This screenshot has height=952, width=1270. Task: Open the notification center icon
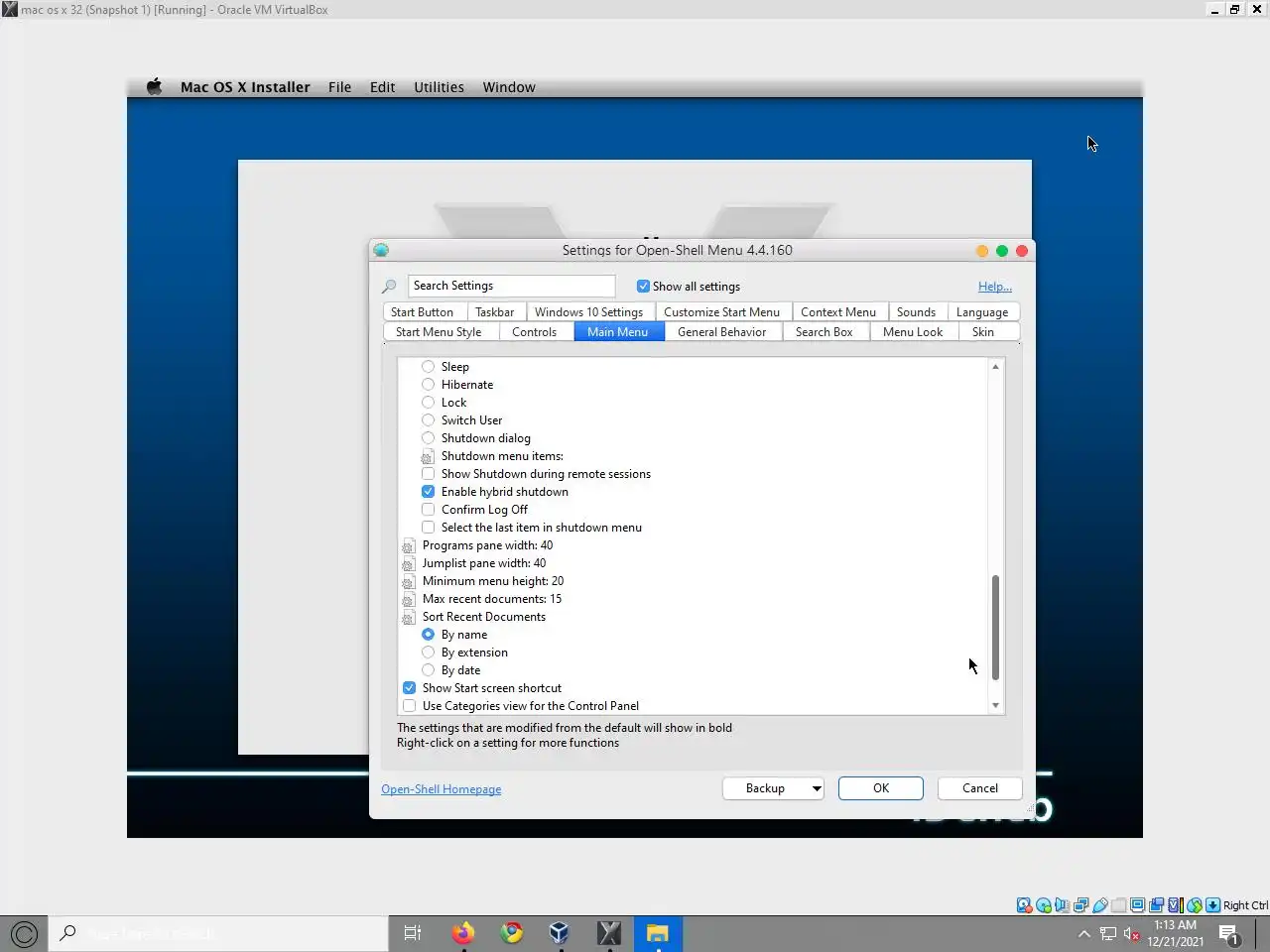1228,934
